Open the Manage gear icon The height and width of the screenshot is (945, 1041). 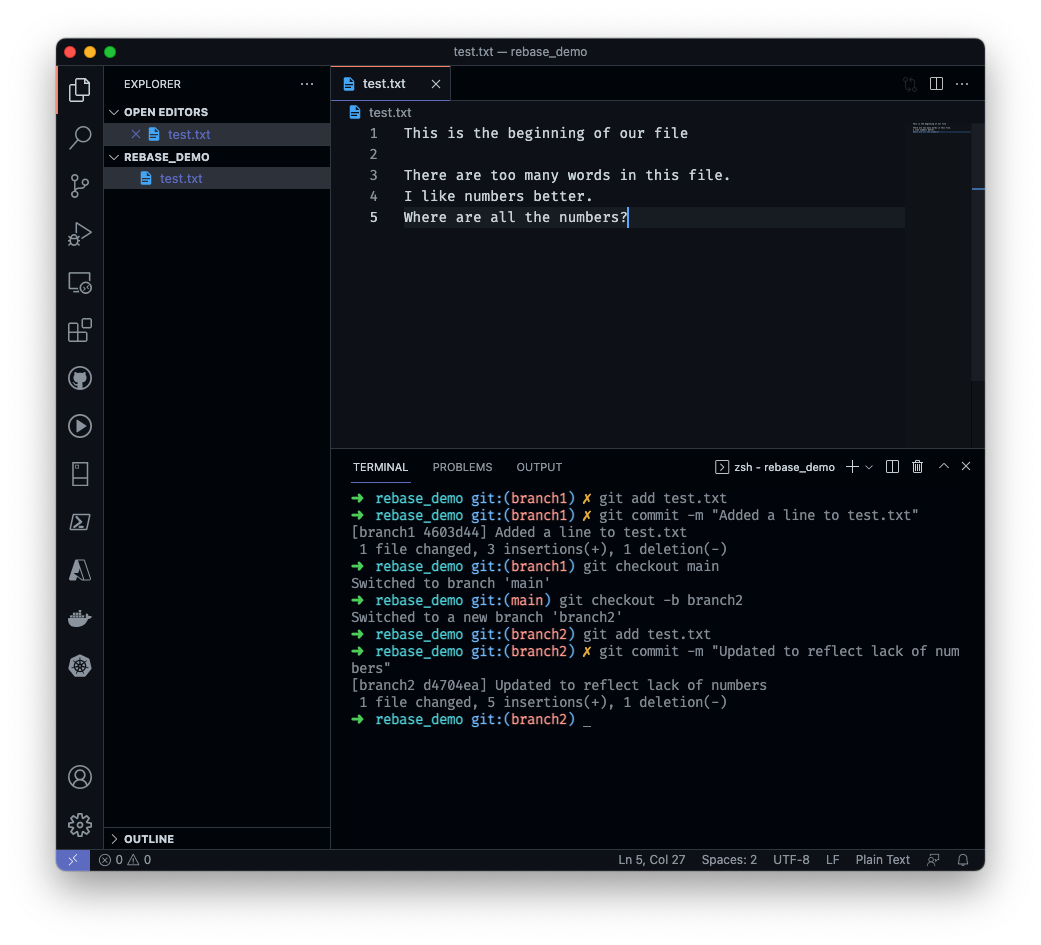pyautogui.click(x=80, y=825)
